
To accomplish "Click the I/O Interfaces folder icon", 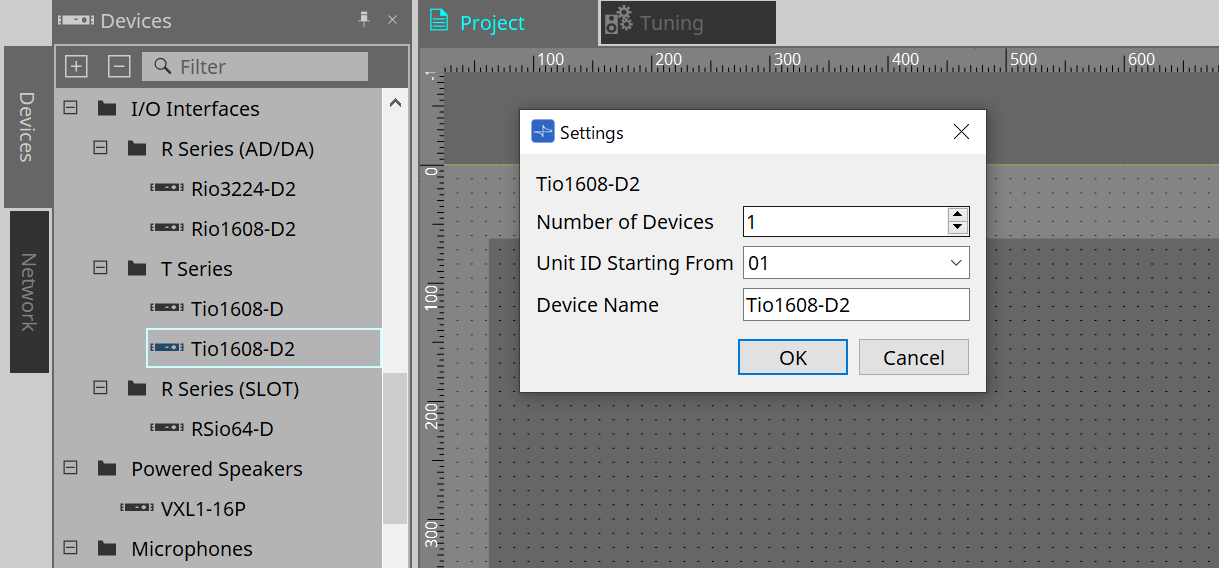I will tap(107, 108).
